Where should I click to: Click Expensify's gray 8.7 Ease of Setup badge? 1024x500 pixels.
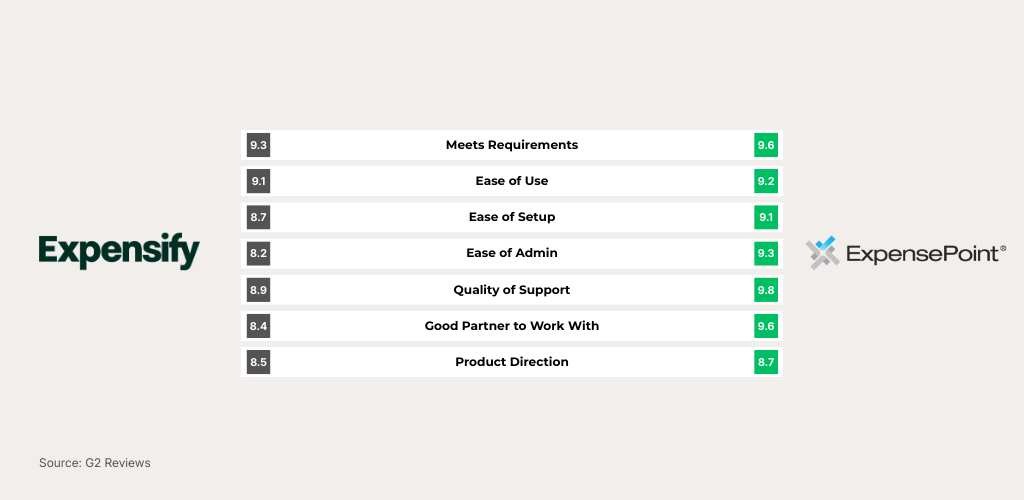coord(258,217)
